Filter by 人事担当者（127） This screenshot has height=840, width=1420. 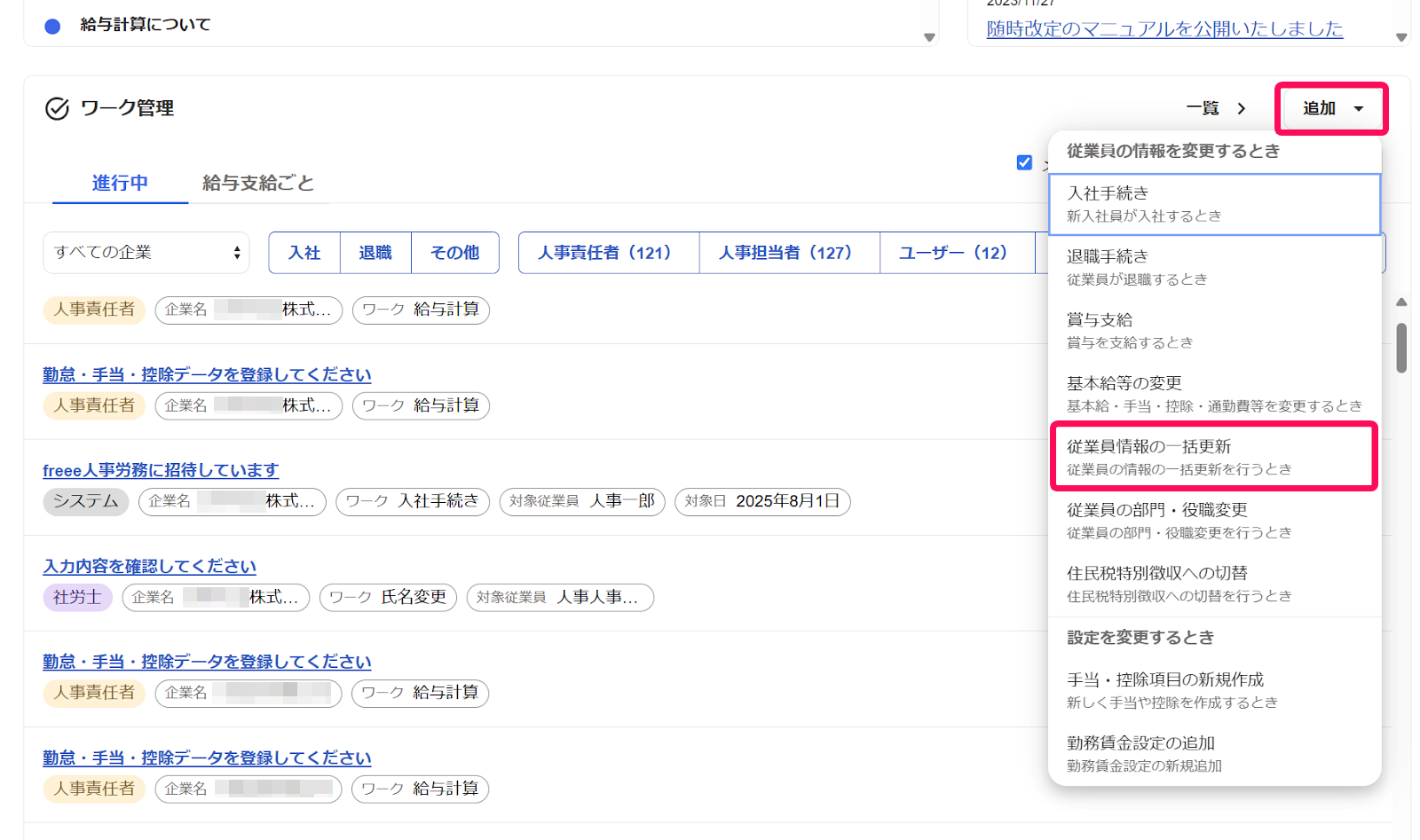(x=790, y=253)
